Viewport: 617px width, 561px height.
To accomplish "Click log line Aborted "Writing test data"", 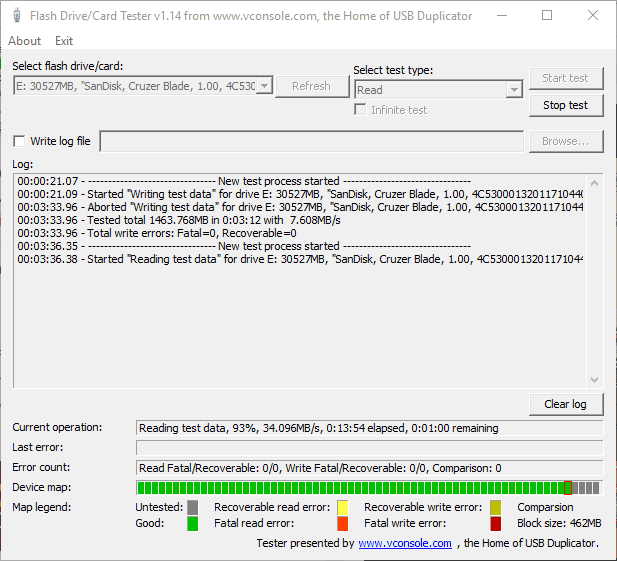I will (300, 207).
